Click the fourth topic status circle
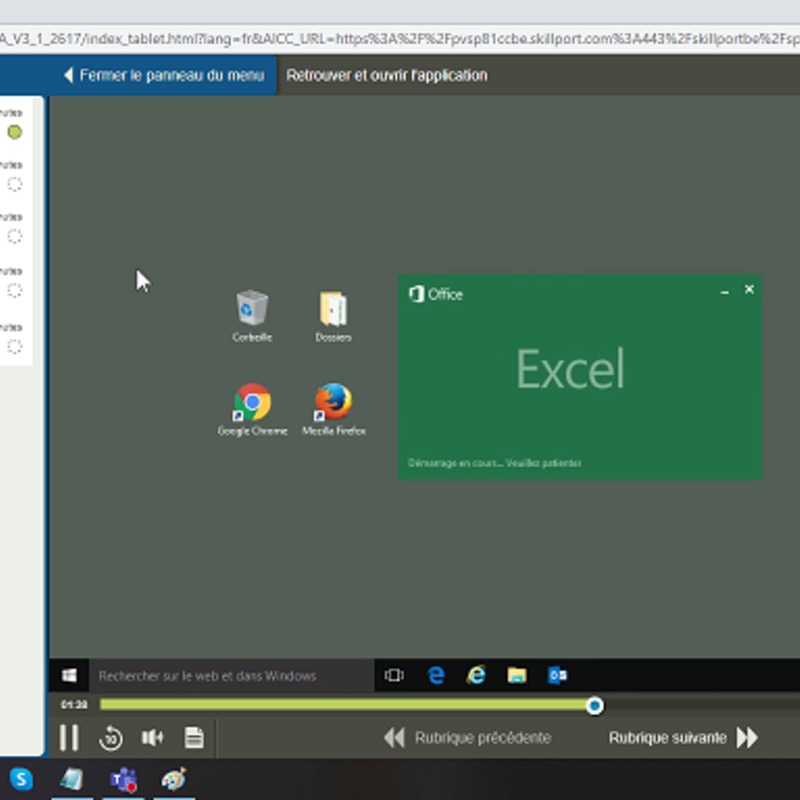Image resolution: width=800 pixels, height=800 pixels. (x=15, y=290)
